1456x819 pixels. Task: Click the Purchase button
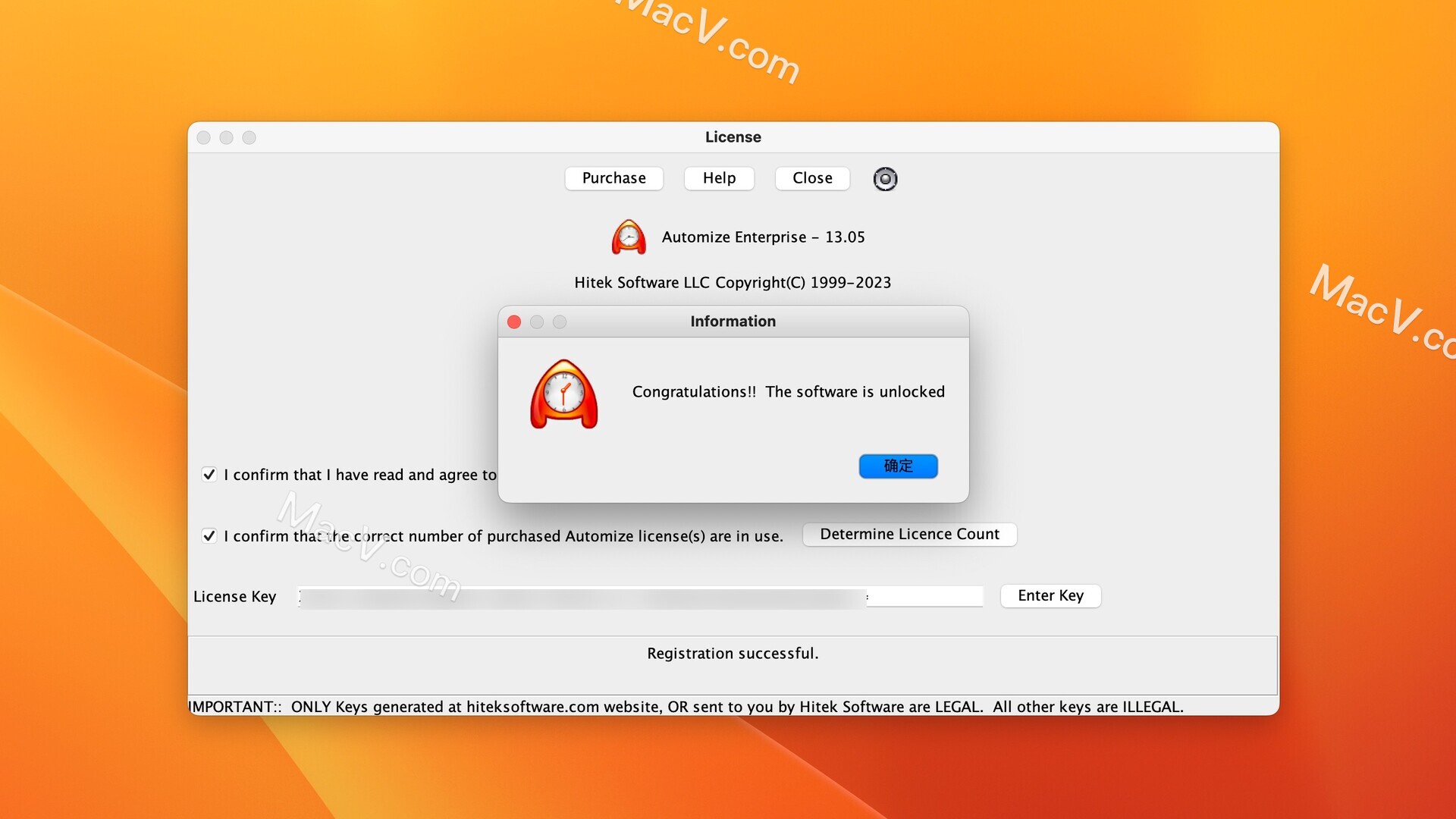(614, 178)
